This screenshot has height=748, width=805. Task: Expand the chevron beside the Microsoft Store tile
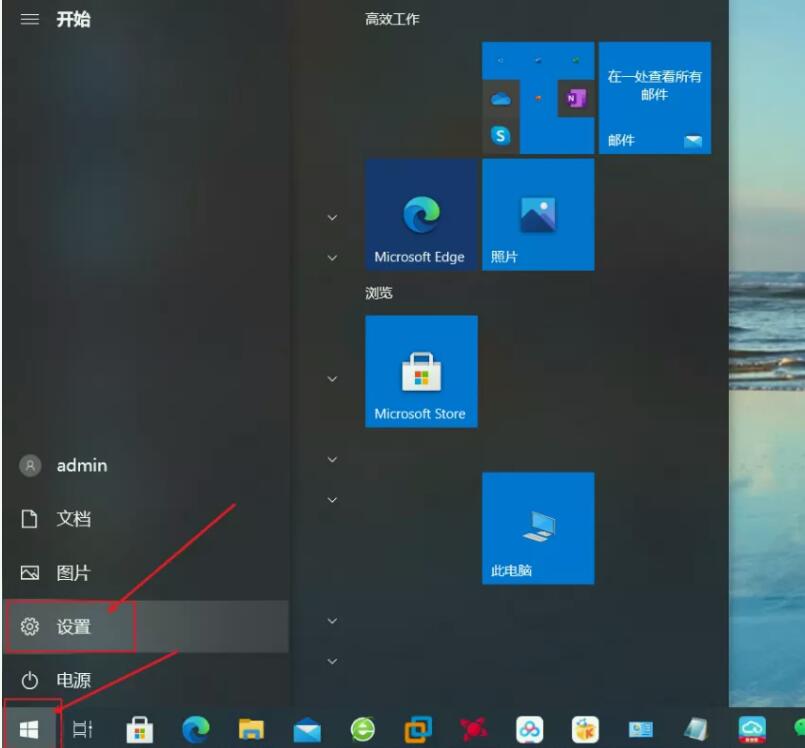tap(332, 379)
